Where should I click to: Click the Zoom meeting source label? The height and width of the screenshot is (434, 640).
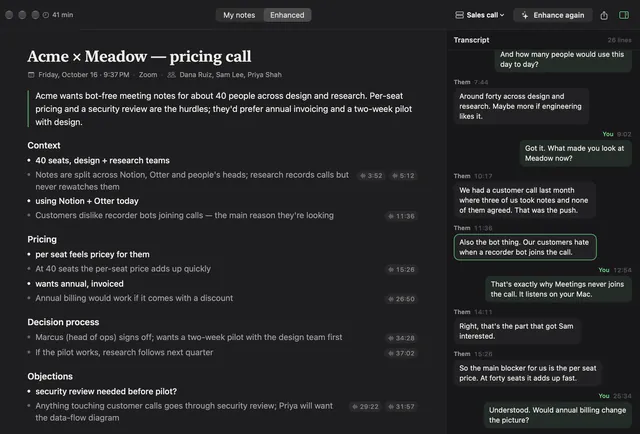tap(148, 75)
